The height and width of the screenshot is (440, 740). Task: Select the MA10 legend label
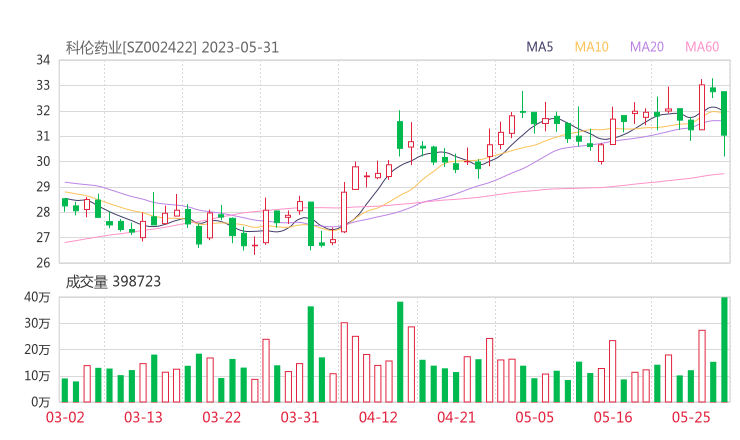click(591, 47)
